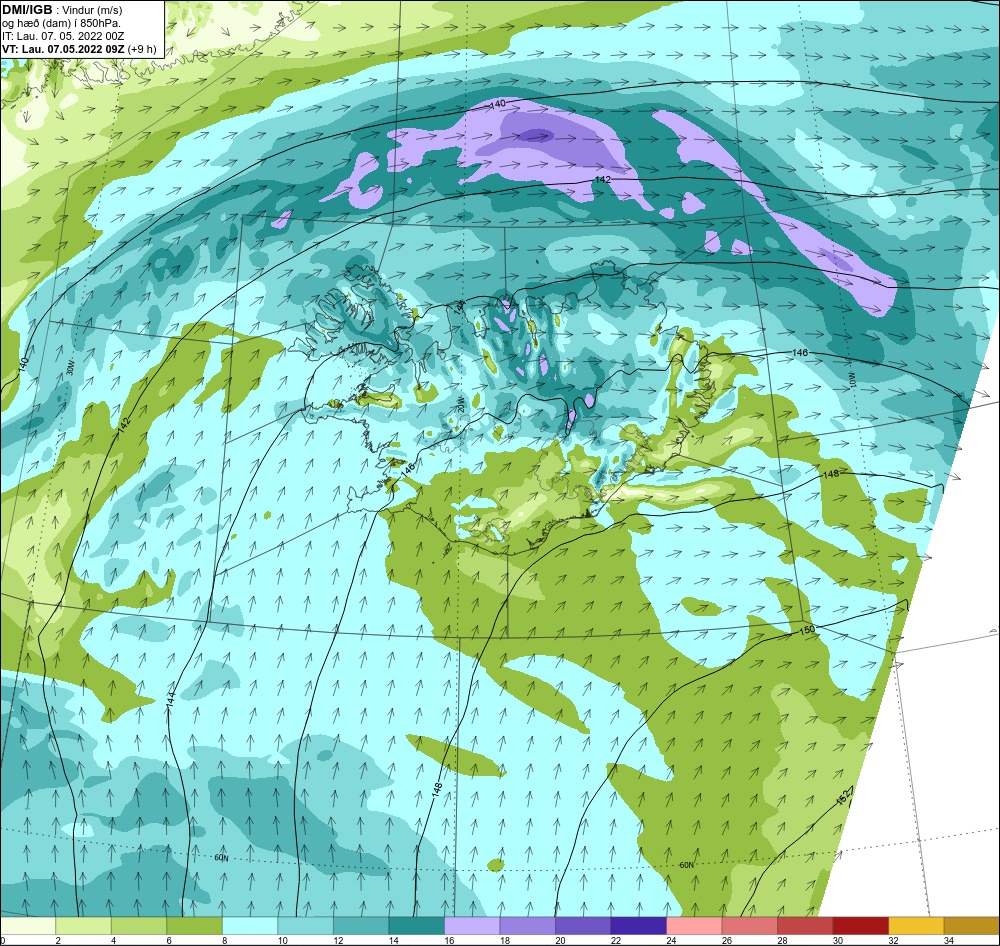Click the '20W' longitude label
Screen dimensions: 1000x946
(x=460, y=403)
